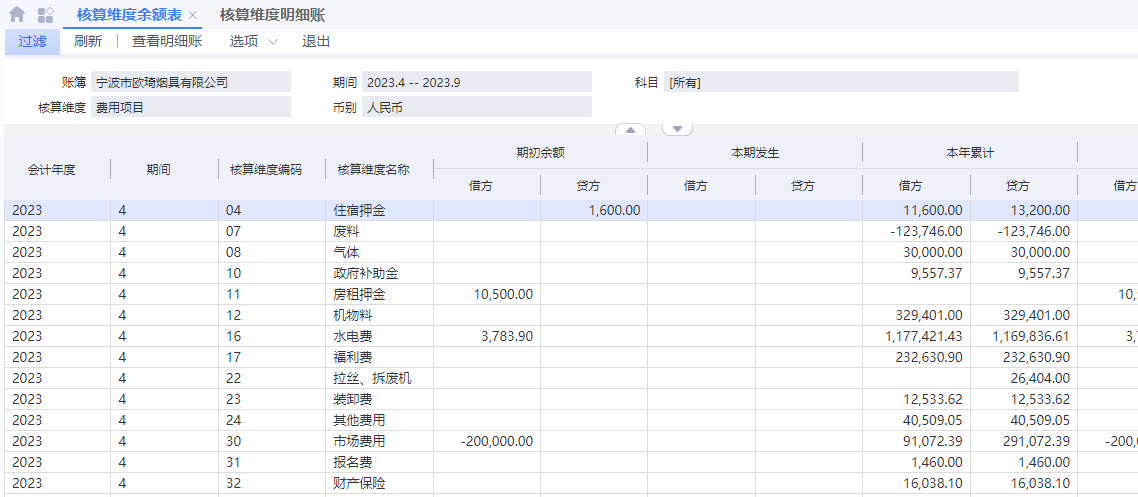Viewport: 1138px width, 497px height.
Task: Click the 币别 field showing 人民币
Action: pyautogui.click(x=476, y=107)
